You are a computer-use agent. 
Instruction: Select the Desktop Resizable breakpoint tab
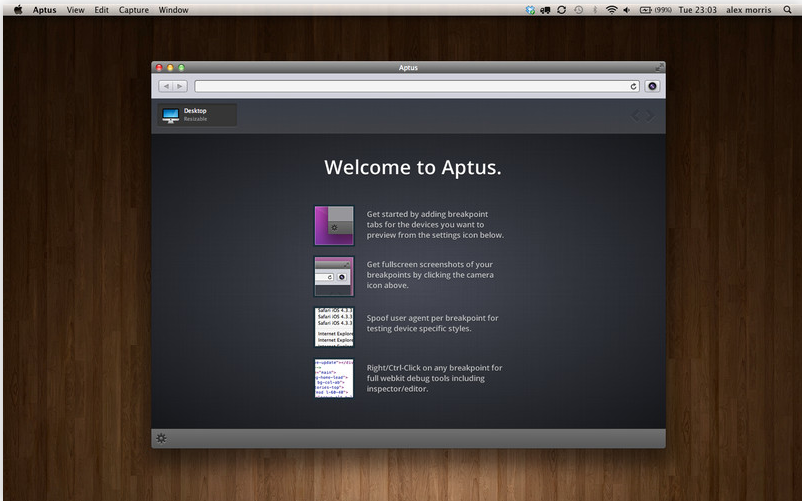click(x=197, y=115)
